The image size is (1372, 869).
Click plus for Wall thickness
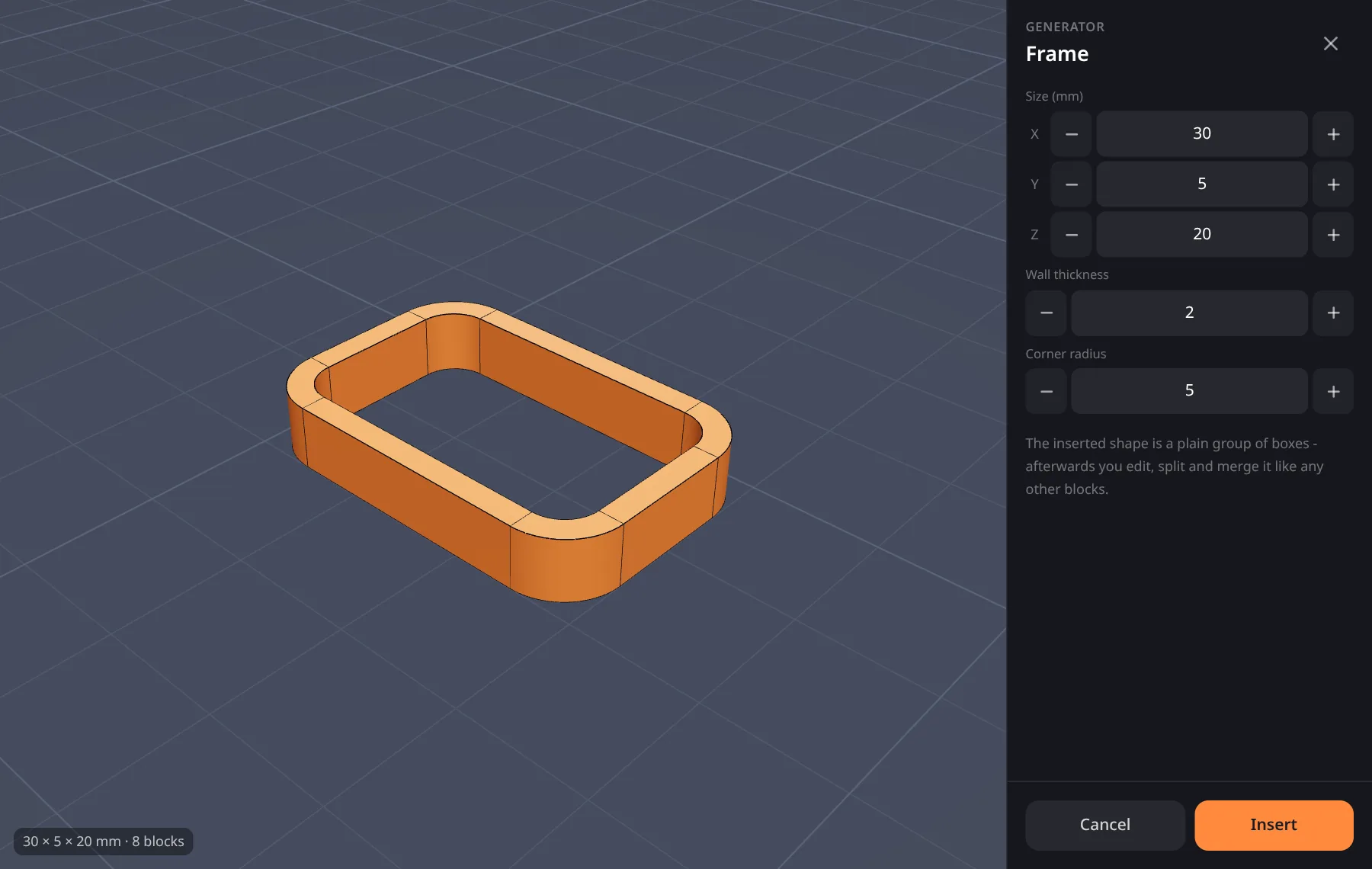1333,313
